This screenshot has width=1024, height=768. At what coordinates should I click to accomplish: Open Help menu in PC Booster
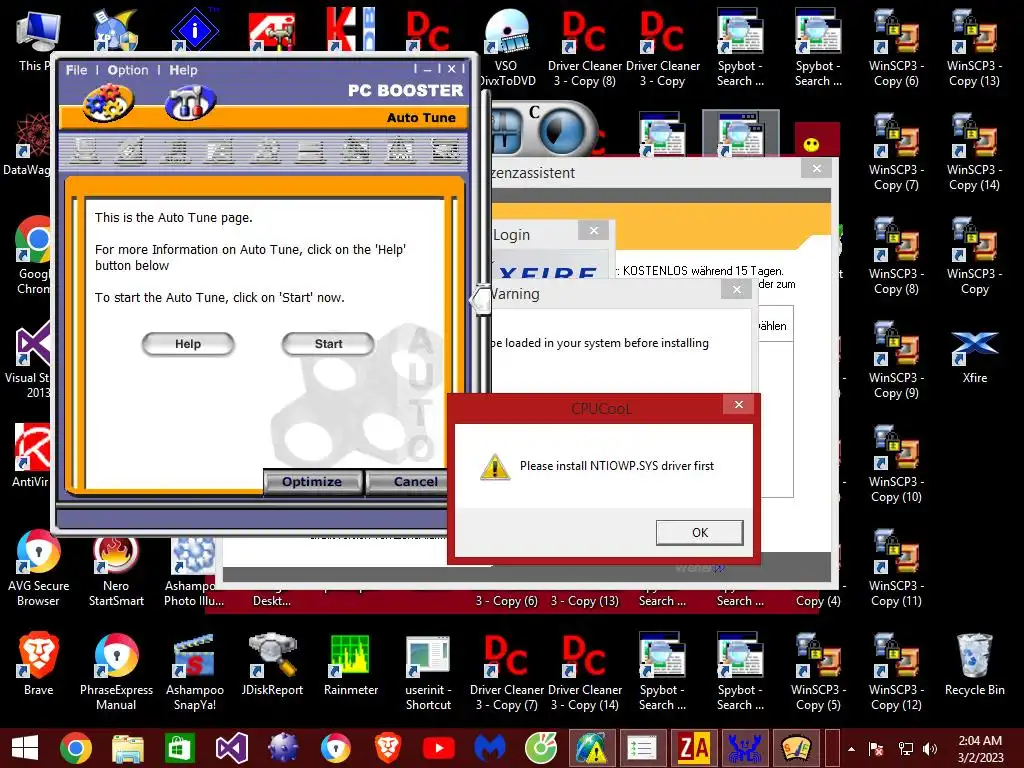tap(184, 70)
